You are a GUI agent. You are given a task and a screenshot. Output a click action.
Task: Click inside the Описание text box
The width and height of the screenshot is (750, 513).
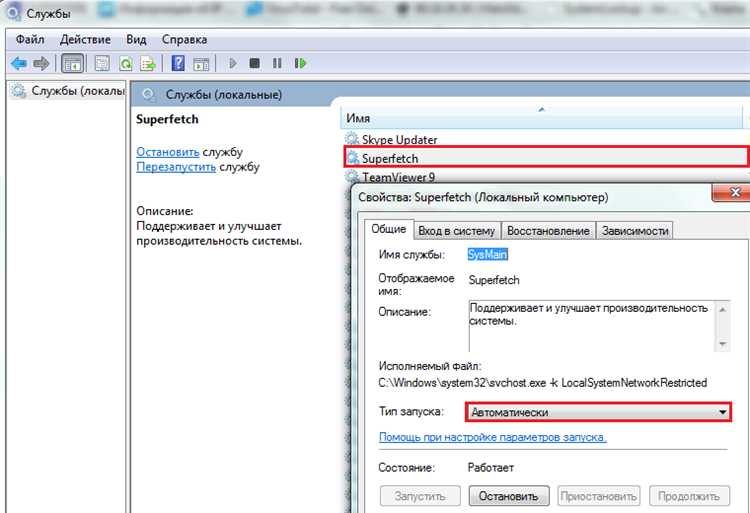(591, 326)
